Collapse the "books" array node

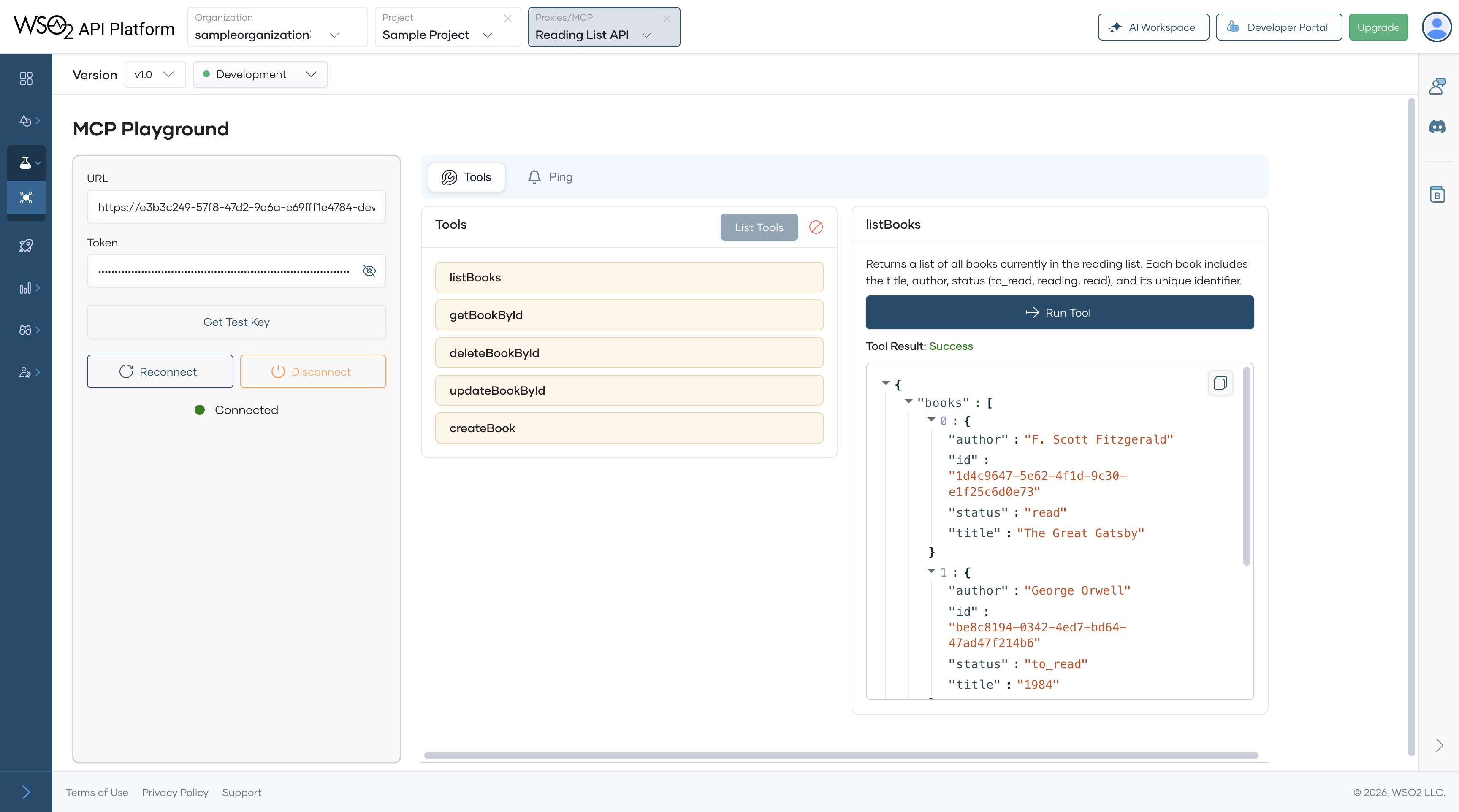click(908, 401)
